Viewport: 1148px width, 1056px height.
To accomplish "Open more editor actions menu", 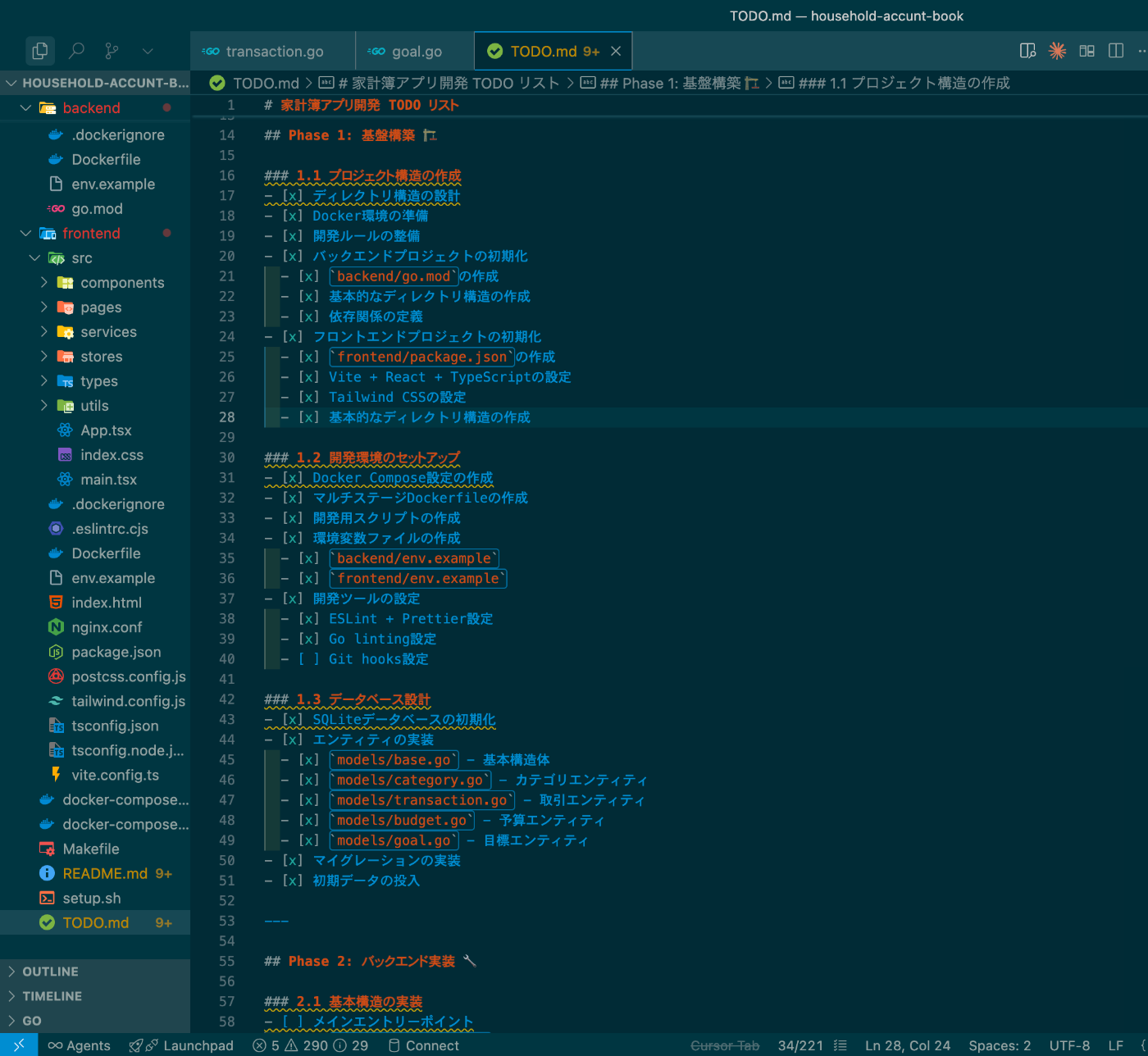I will tap(1142, 51).
